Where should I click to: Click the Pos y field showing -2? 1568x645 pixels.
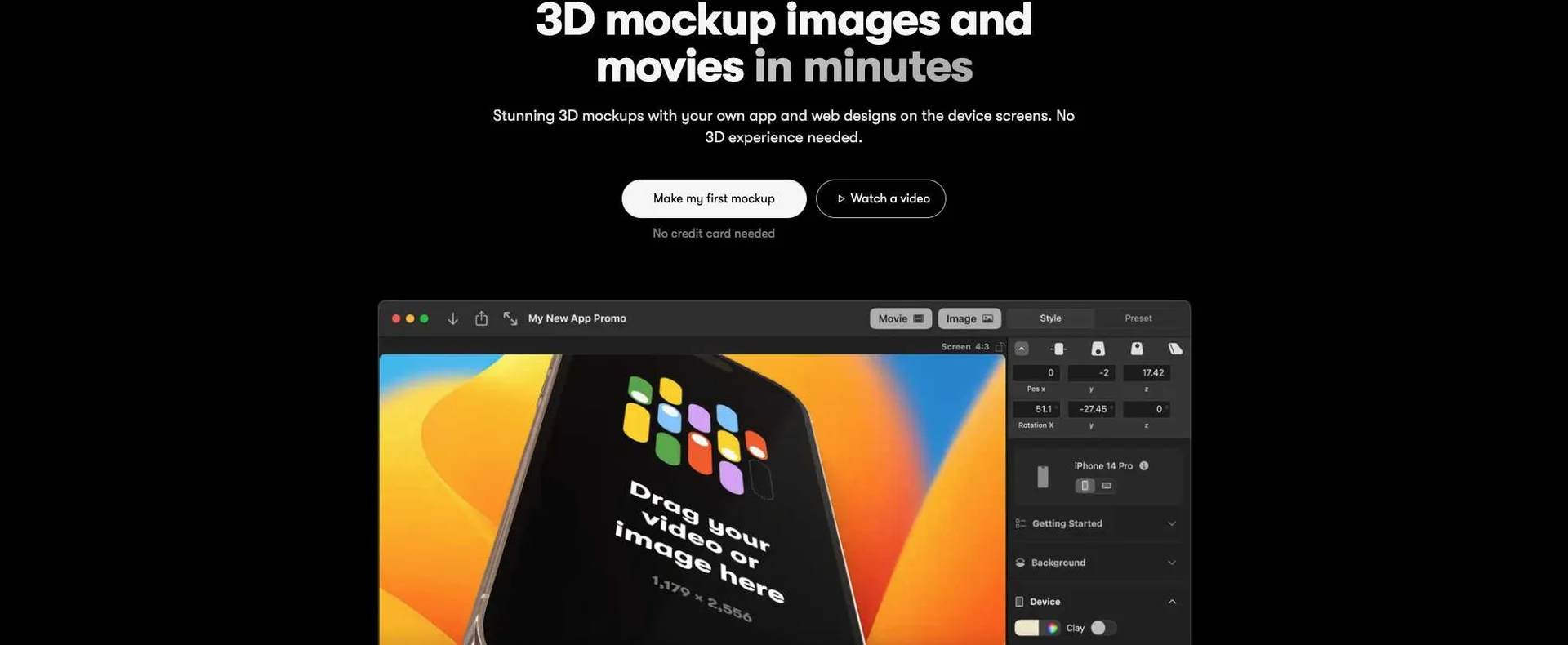tap(1091, 373)
